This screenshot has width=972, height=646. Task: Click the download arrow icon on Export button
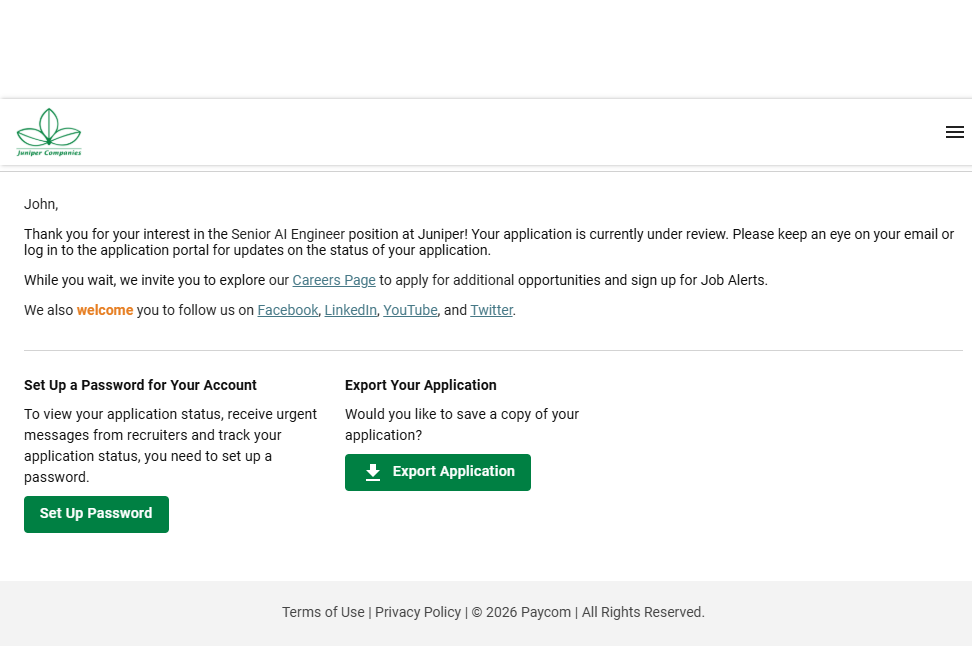point(373,472)
